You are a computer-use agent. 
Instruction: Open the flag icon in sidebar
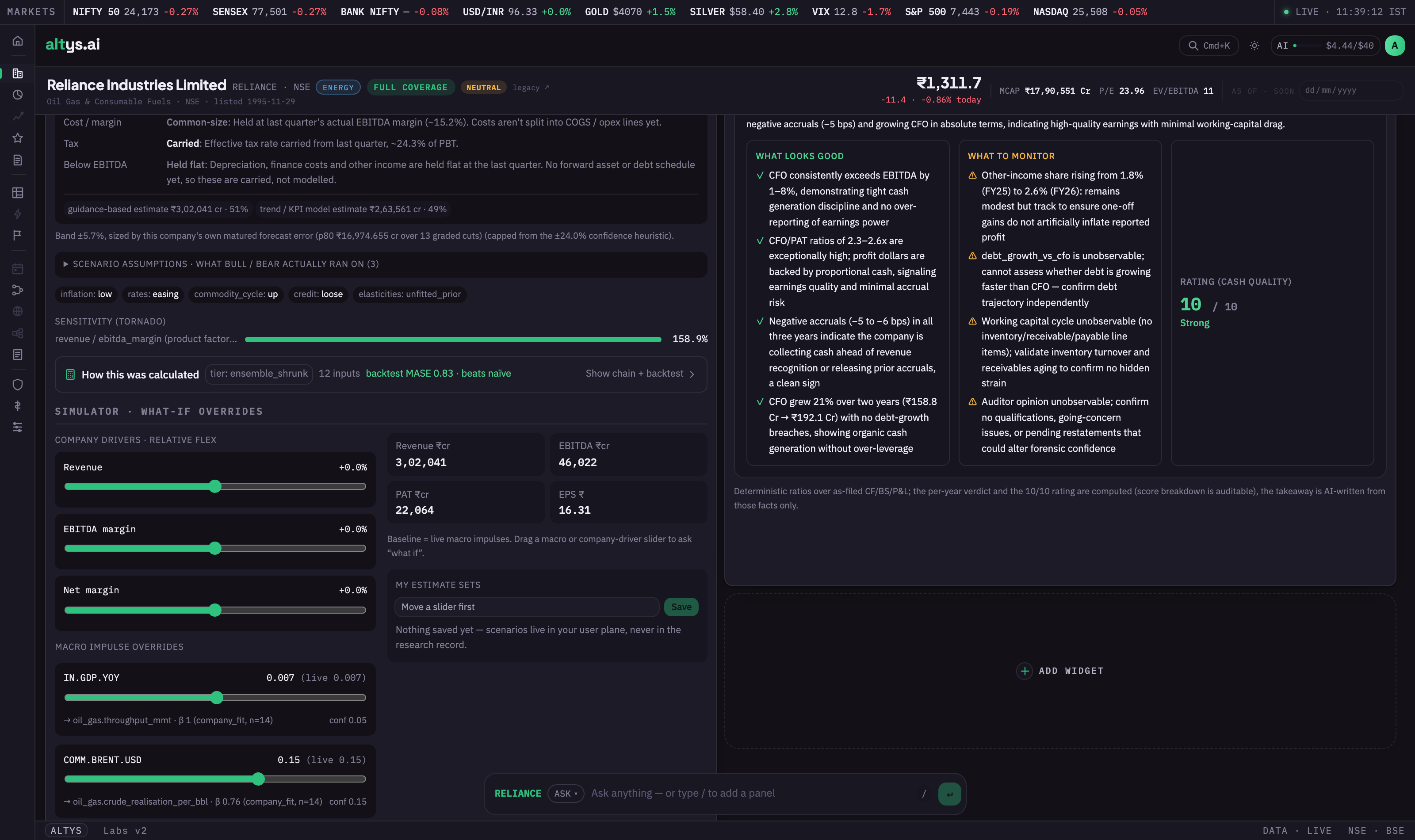18,235
